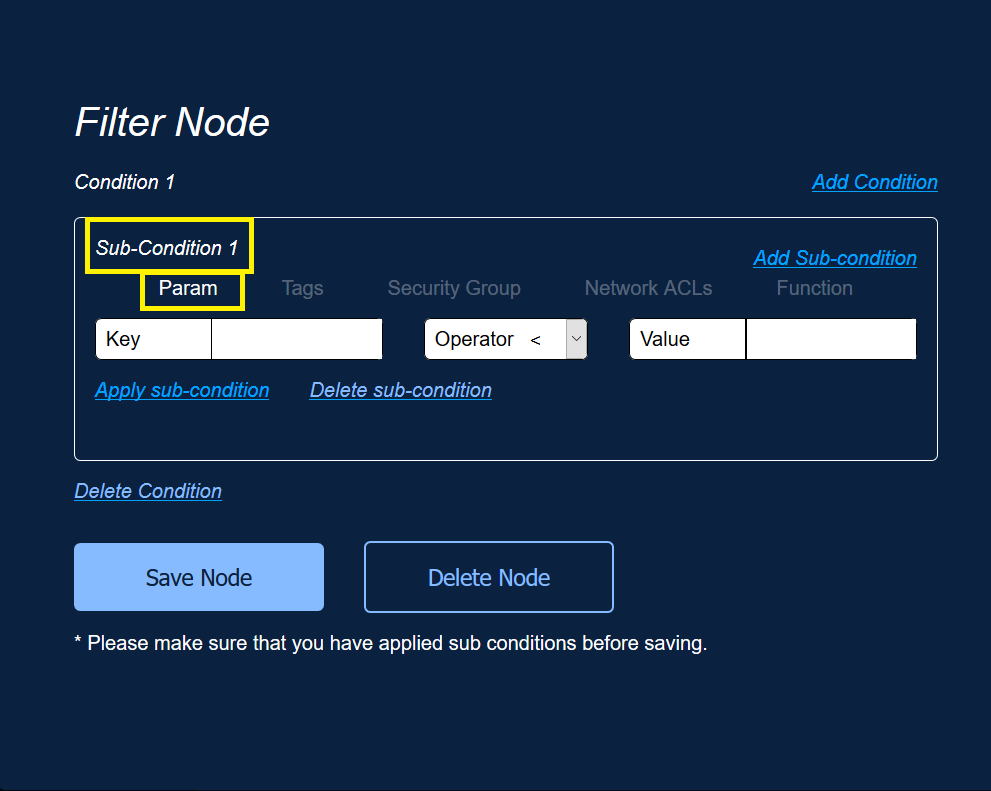Click the Delete Condition link
991x791 pixels.
[148, 491]
